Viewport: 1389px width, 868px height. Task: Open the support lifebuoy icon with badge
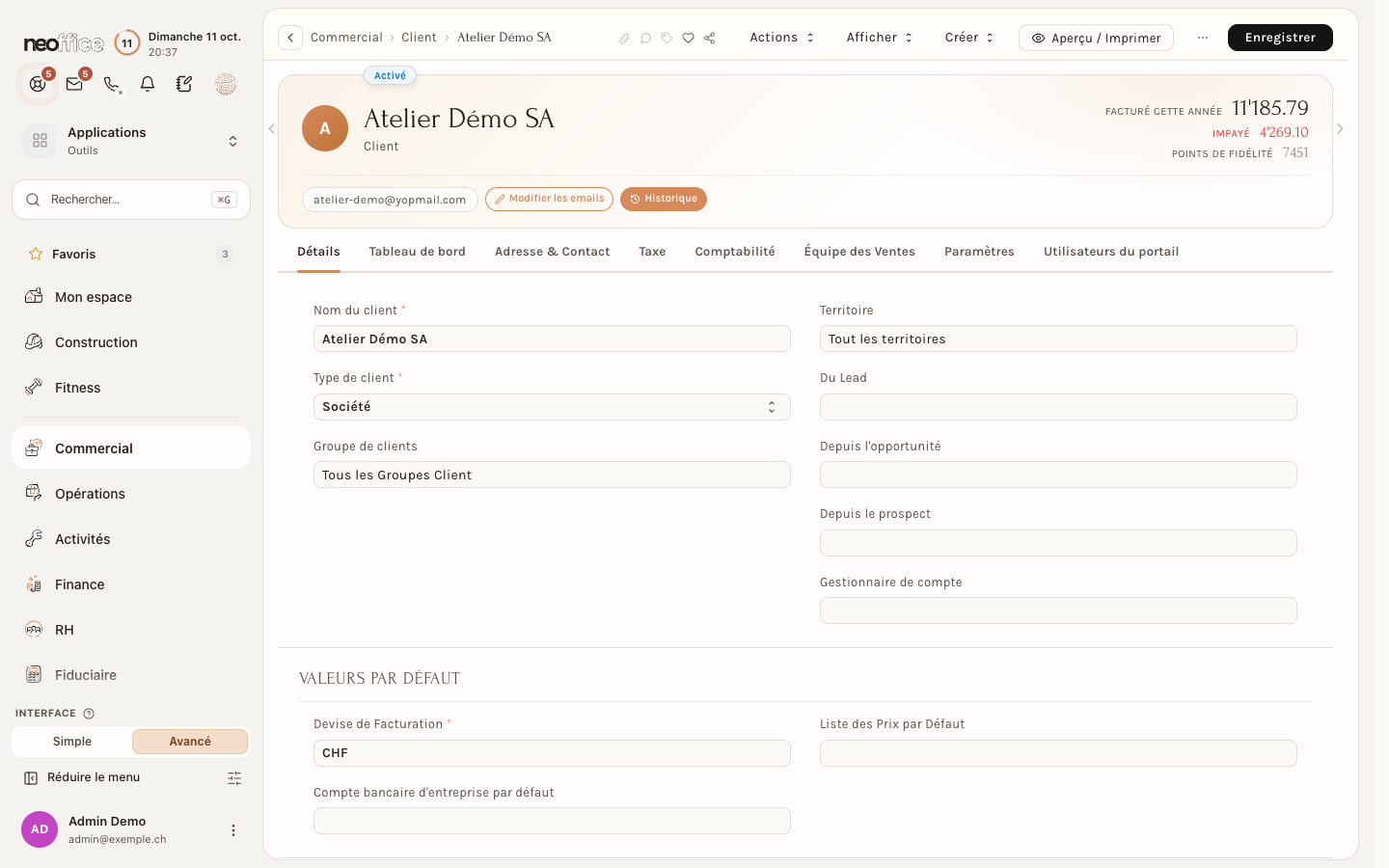pos(38,84)
